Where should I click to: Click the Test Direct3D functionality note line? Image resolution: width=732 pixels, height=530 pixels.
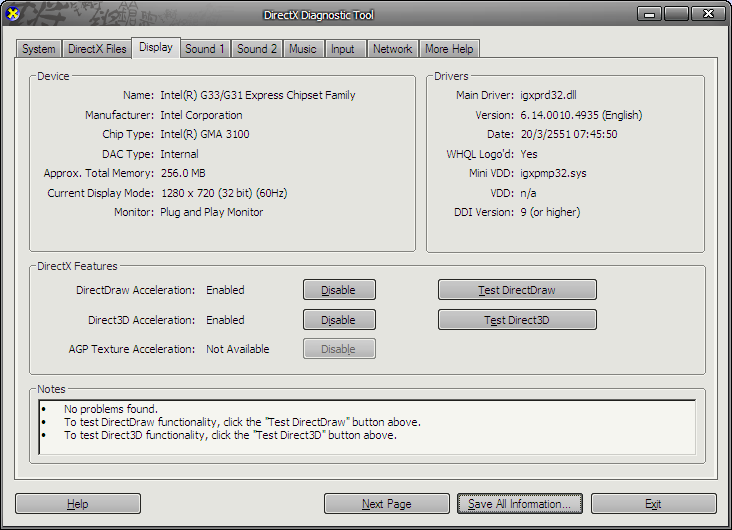click(230, 435)
